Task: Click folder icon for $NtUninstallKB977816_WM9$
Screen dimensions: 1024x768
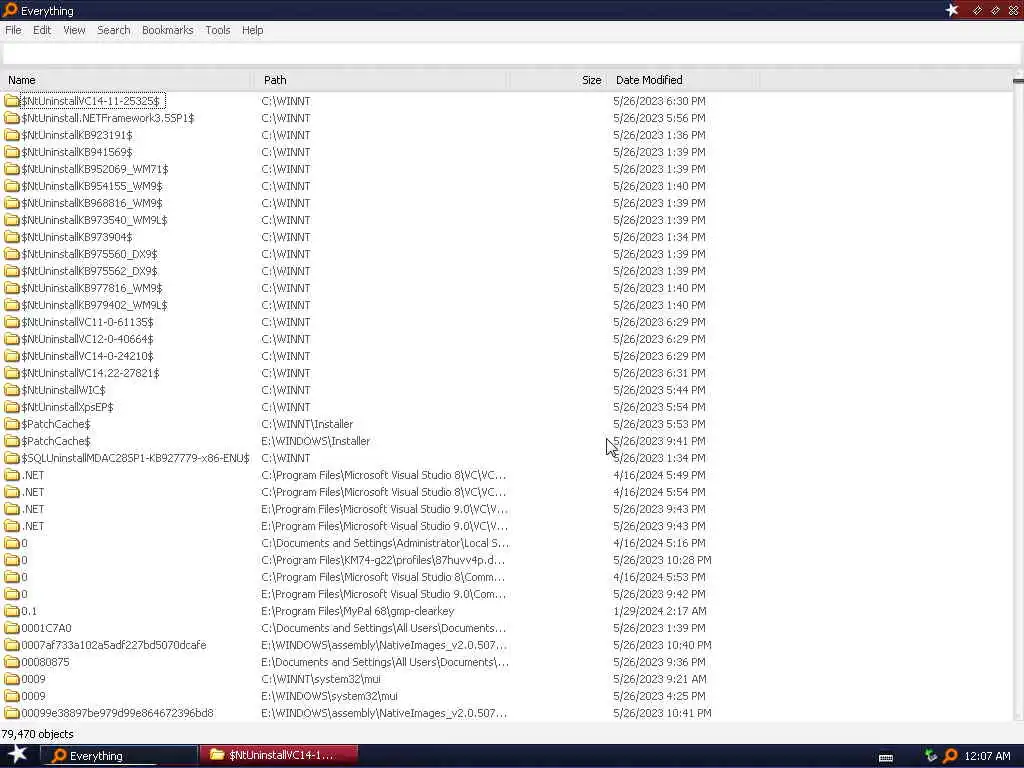Action: click(12, 287)
